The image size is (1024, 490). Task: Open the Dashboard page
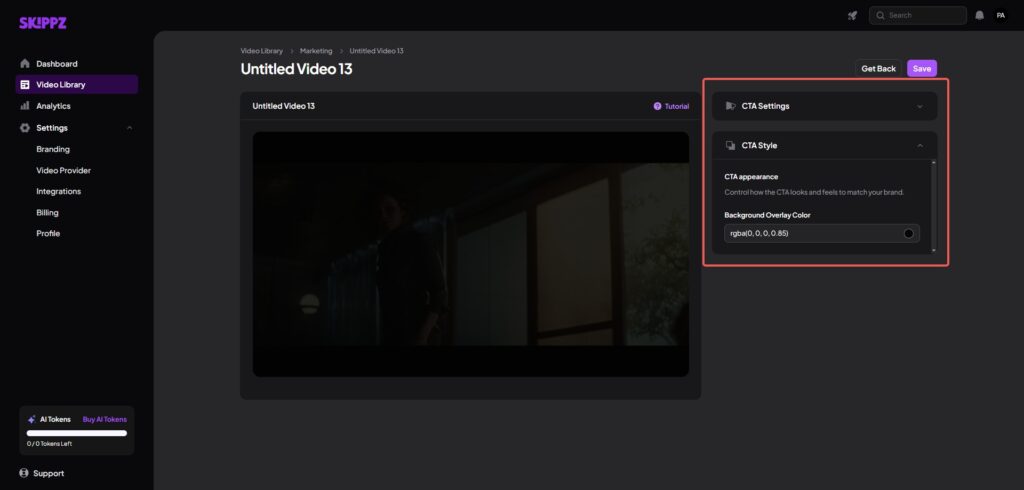[x=56, y=64]
